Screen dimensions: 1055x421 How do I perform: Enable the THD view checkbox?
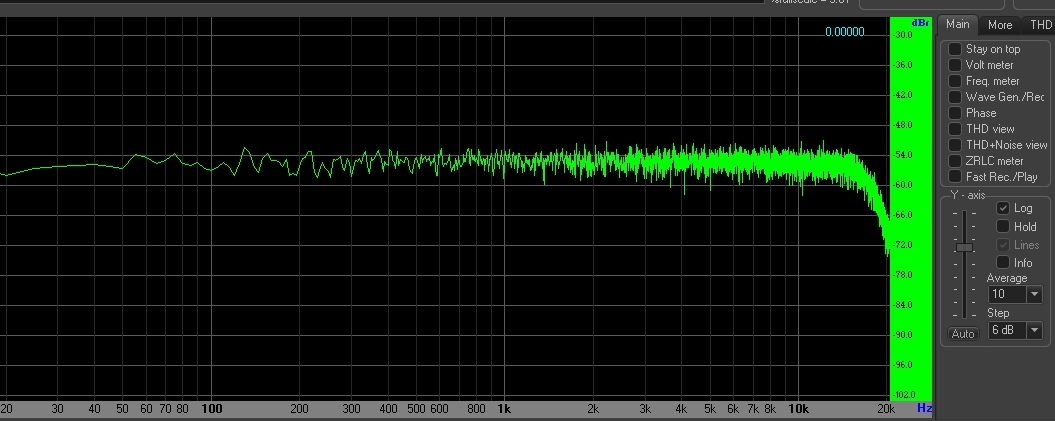pos(955,128)
